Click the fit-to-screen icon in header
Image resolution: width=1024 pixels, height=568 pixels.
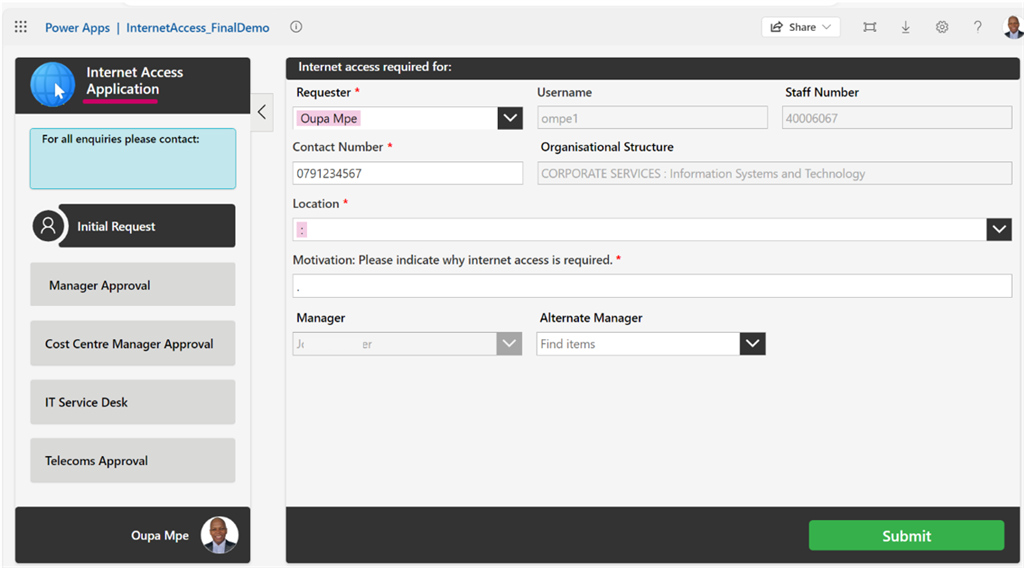869,27
